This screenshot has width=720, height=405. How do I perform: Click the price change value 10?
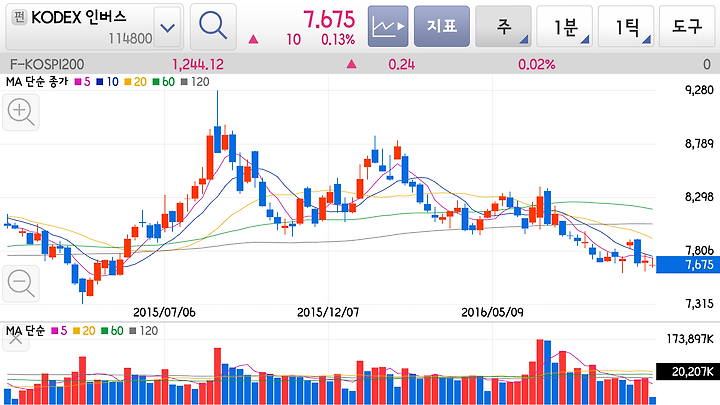point(293,39)
